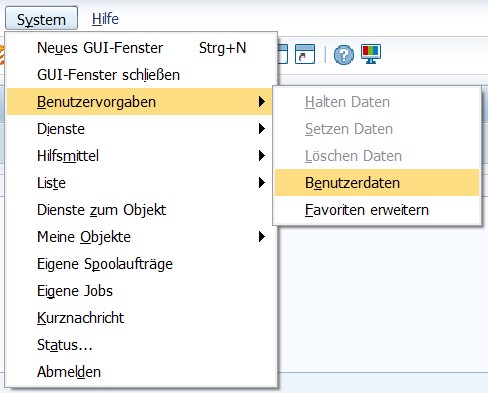Image resolution: width=488 pixels, height=393 pixels.
Task: Click the create shortcut window icon
Action: (x=305, y=54)
